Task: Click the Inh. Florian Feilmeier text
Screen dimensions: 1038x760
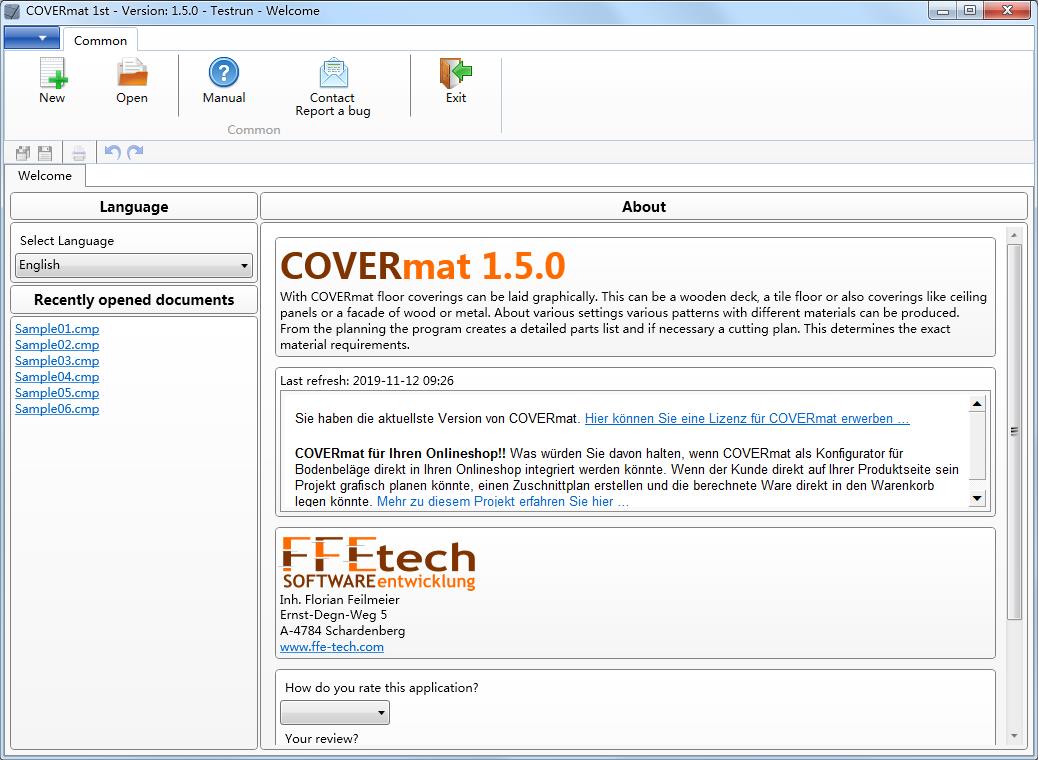Action: [340, 600]
